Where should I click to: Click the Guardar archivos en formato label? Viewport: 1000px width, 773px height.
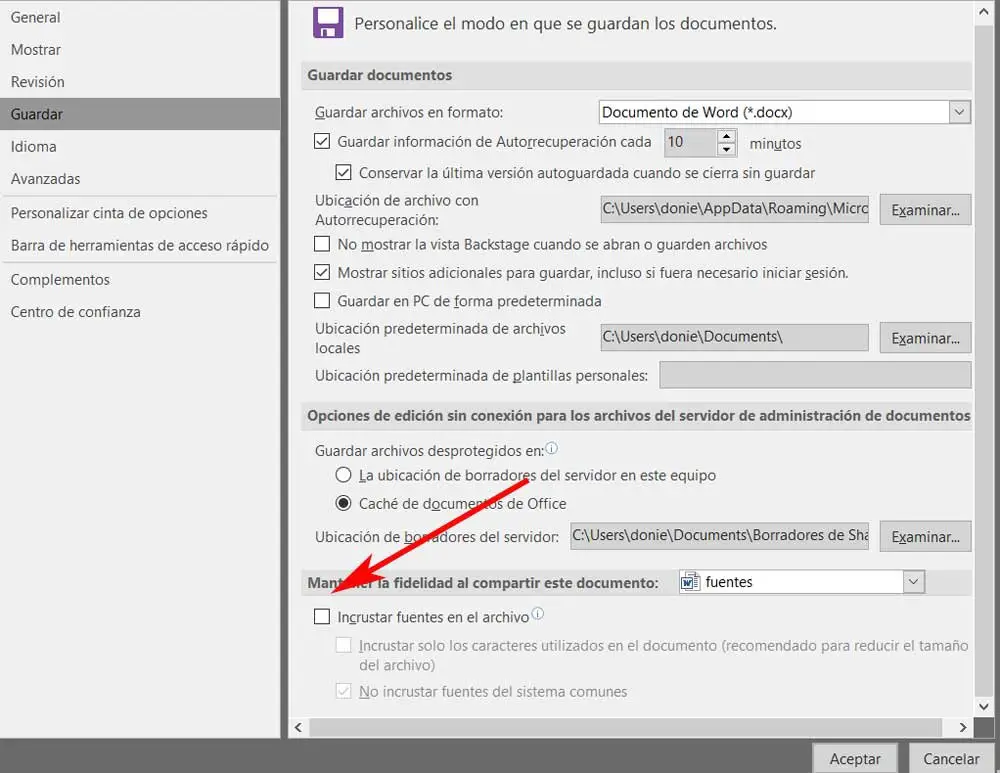pos(409,112)
